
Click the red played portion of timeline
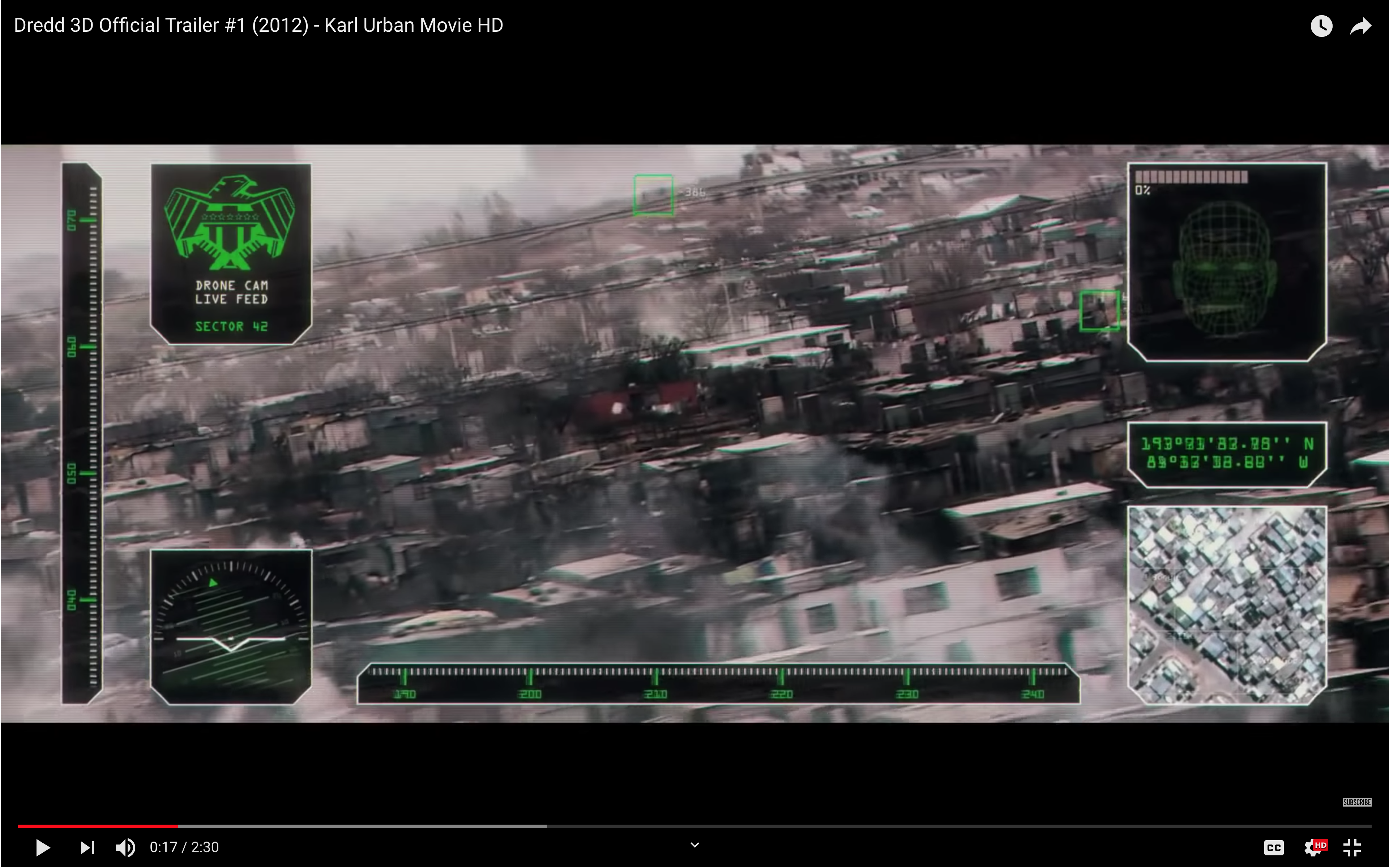[98, 826]
